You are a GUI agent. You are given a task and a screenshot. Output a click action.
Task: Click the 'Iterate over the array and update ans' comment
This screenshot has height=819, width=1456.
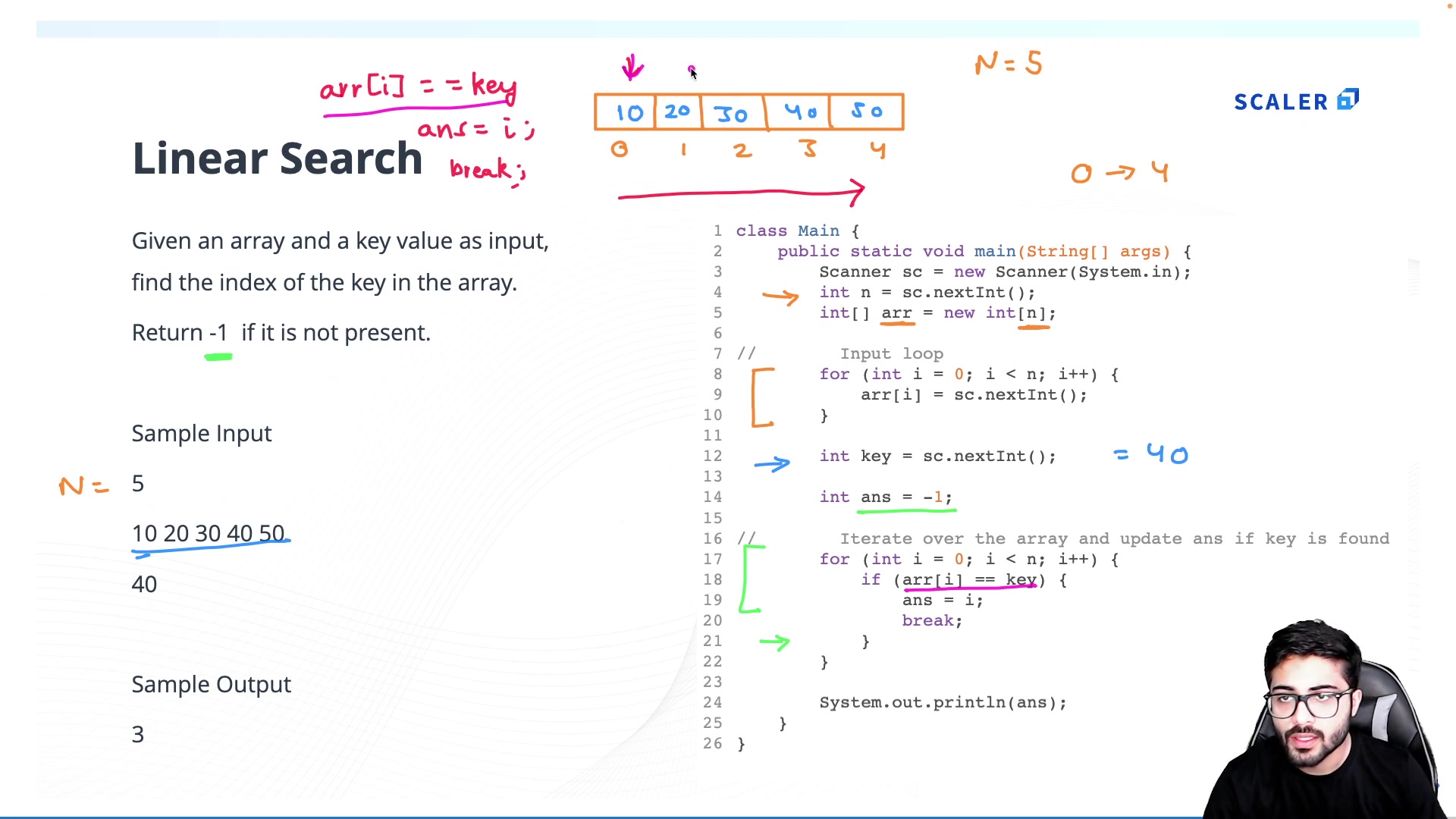tap(1115, 538)
